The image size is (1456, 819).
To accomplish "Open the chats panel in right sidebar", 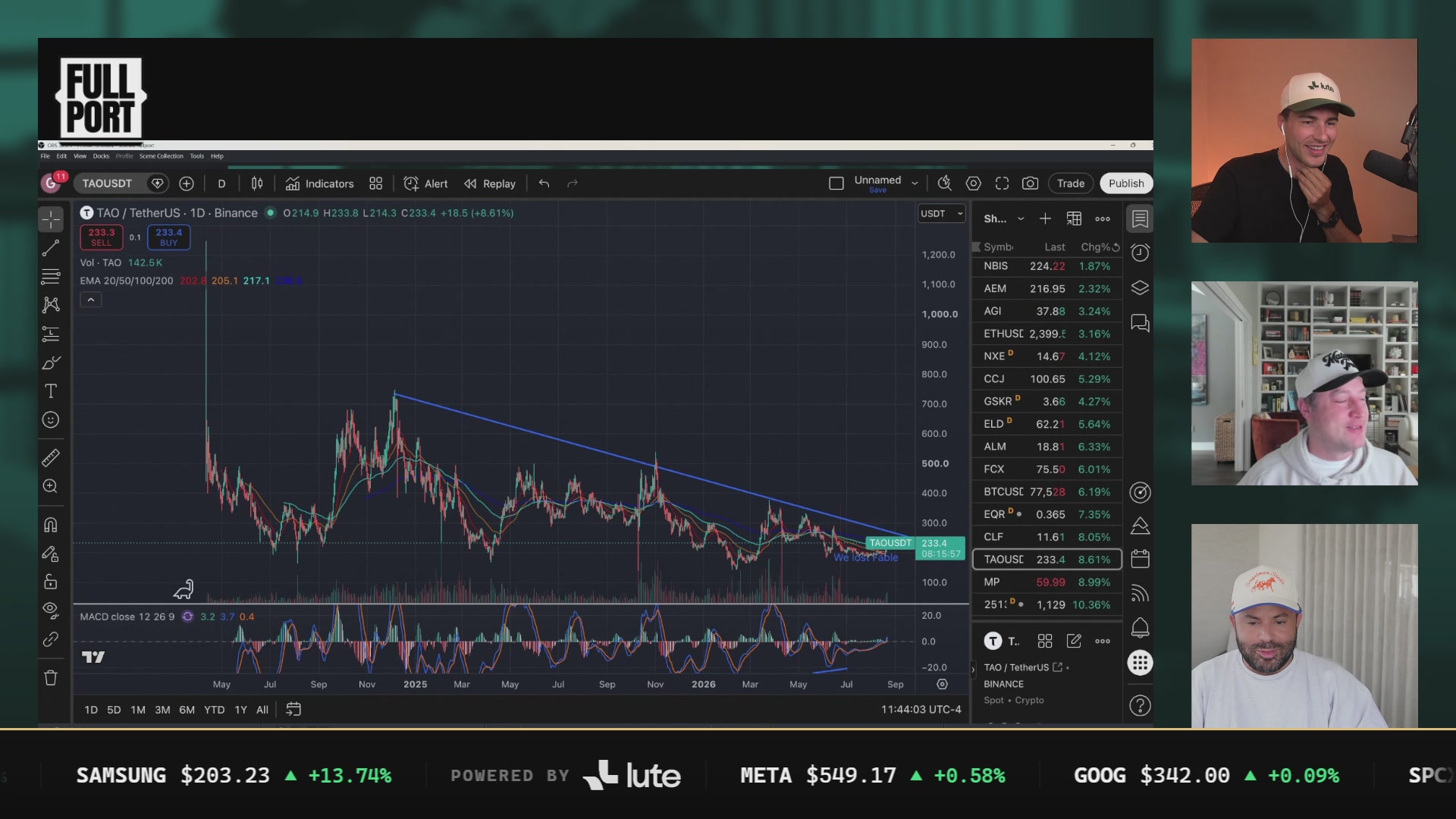I will 1140,324.
